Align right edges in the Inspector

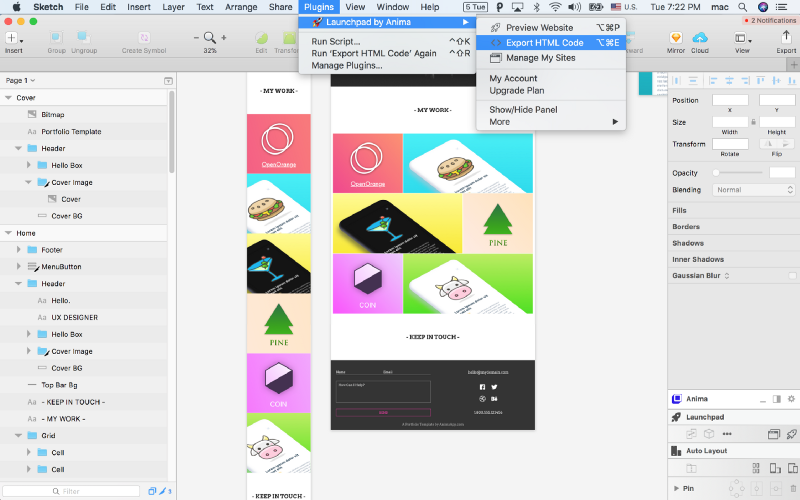pos(745,81)
